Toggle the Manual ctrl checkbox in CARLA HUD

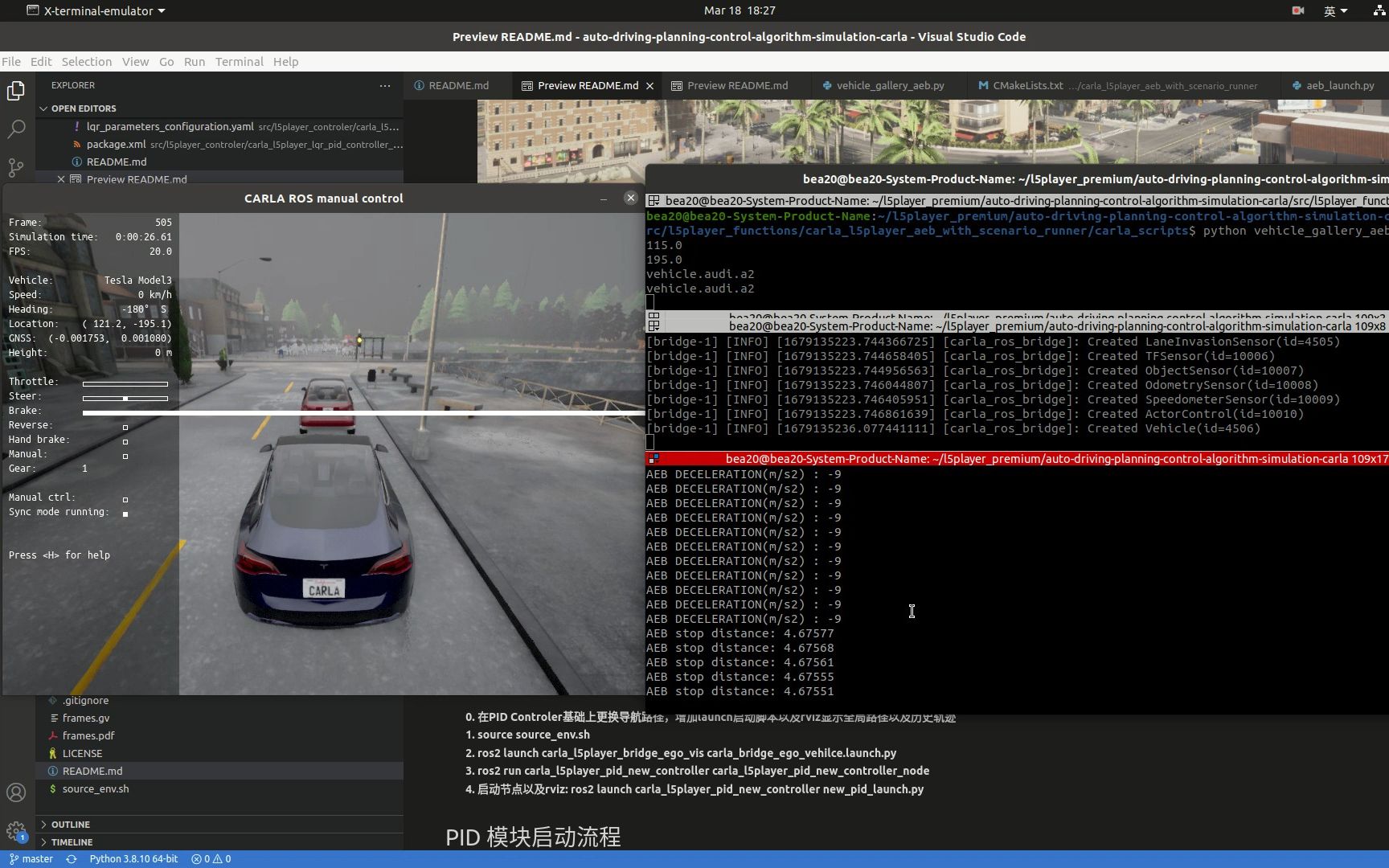click(125, 499)
